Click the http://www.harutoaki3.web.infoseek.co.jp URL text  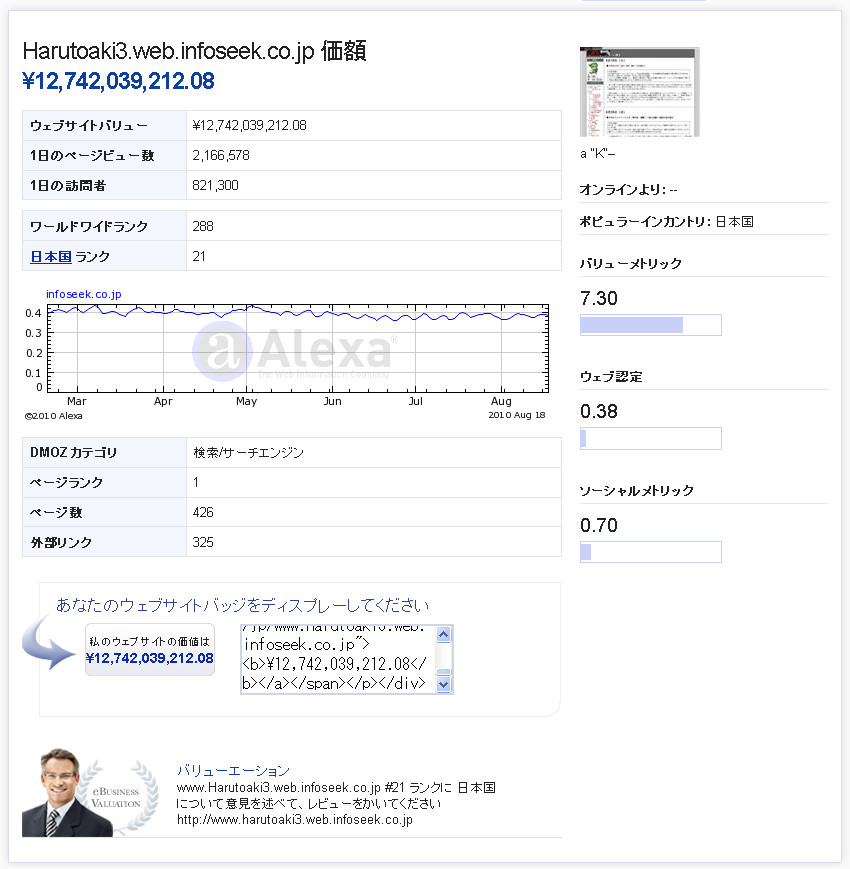(295, 820)
